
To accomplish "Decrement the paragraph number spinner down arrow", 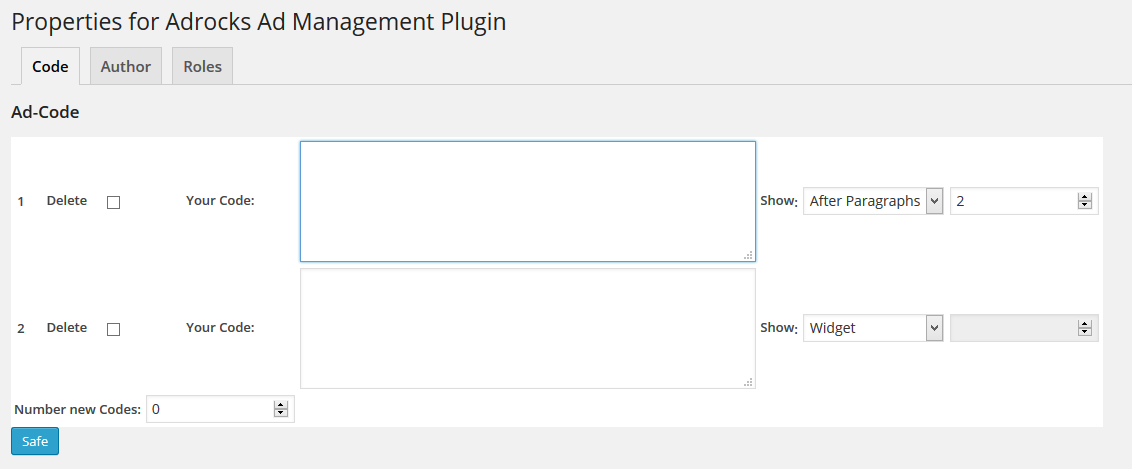I will click(1084, 205).
